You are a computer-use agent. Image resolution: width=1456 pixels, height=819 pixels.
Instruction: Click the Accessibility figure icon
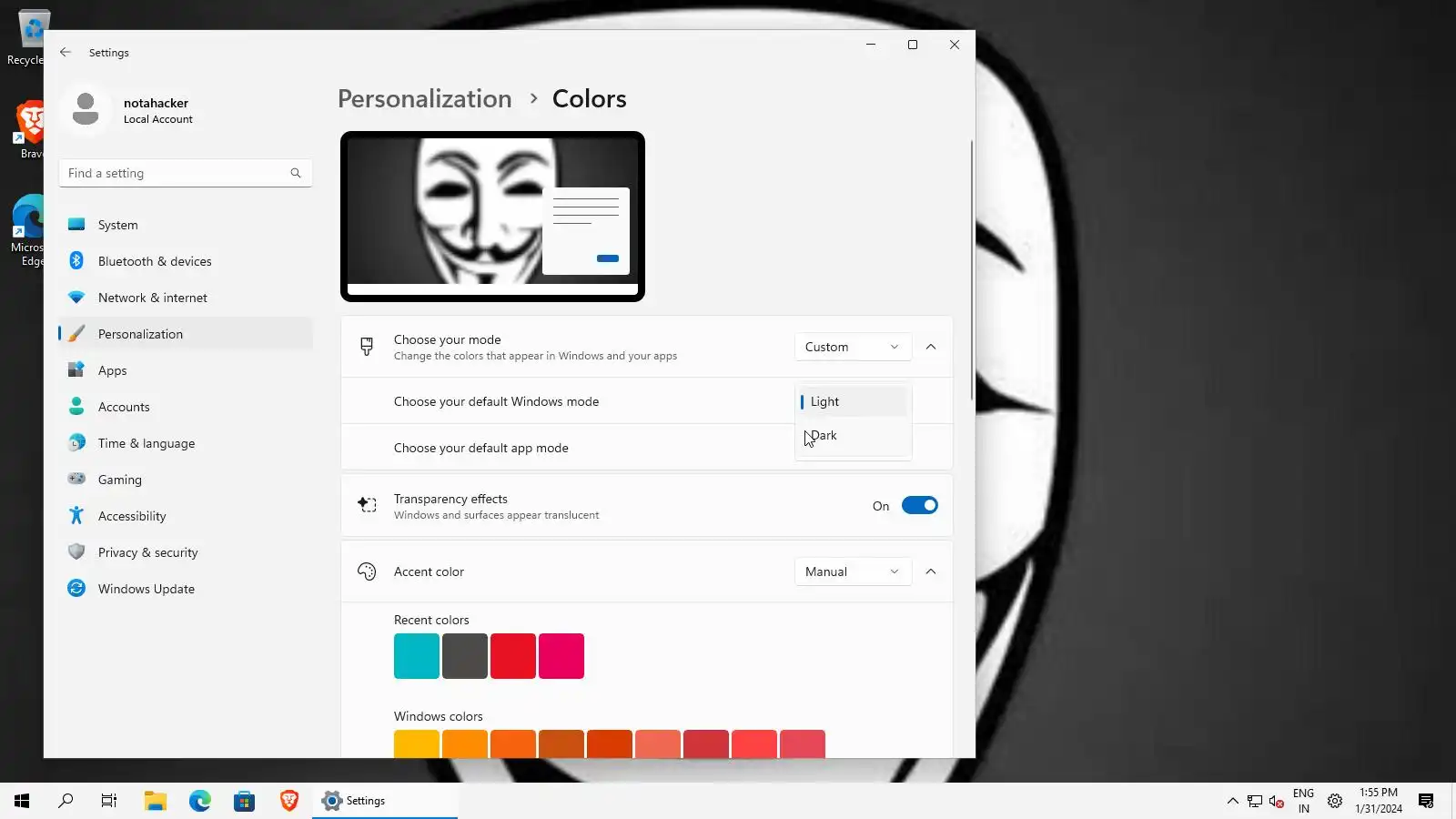click(x=76, y=515)
